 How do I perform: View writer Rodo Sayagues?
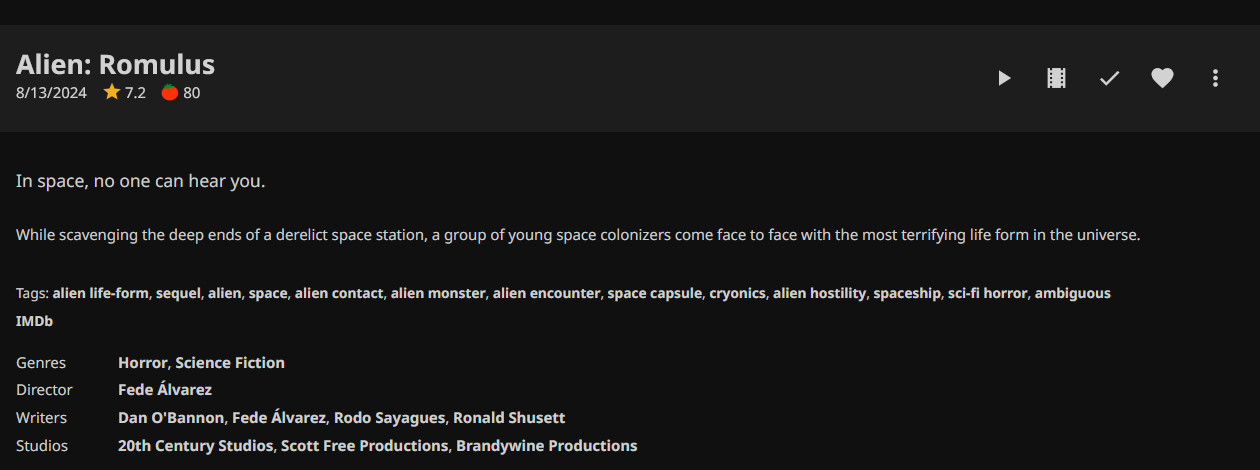coord(390,418)
